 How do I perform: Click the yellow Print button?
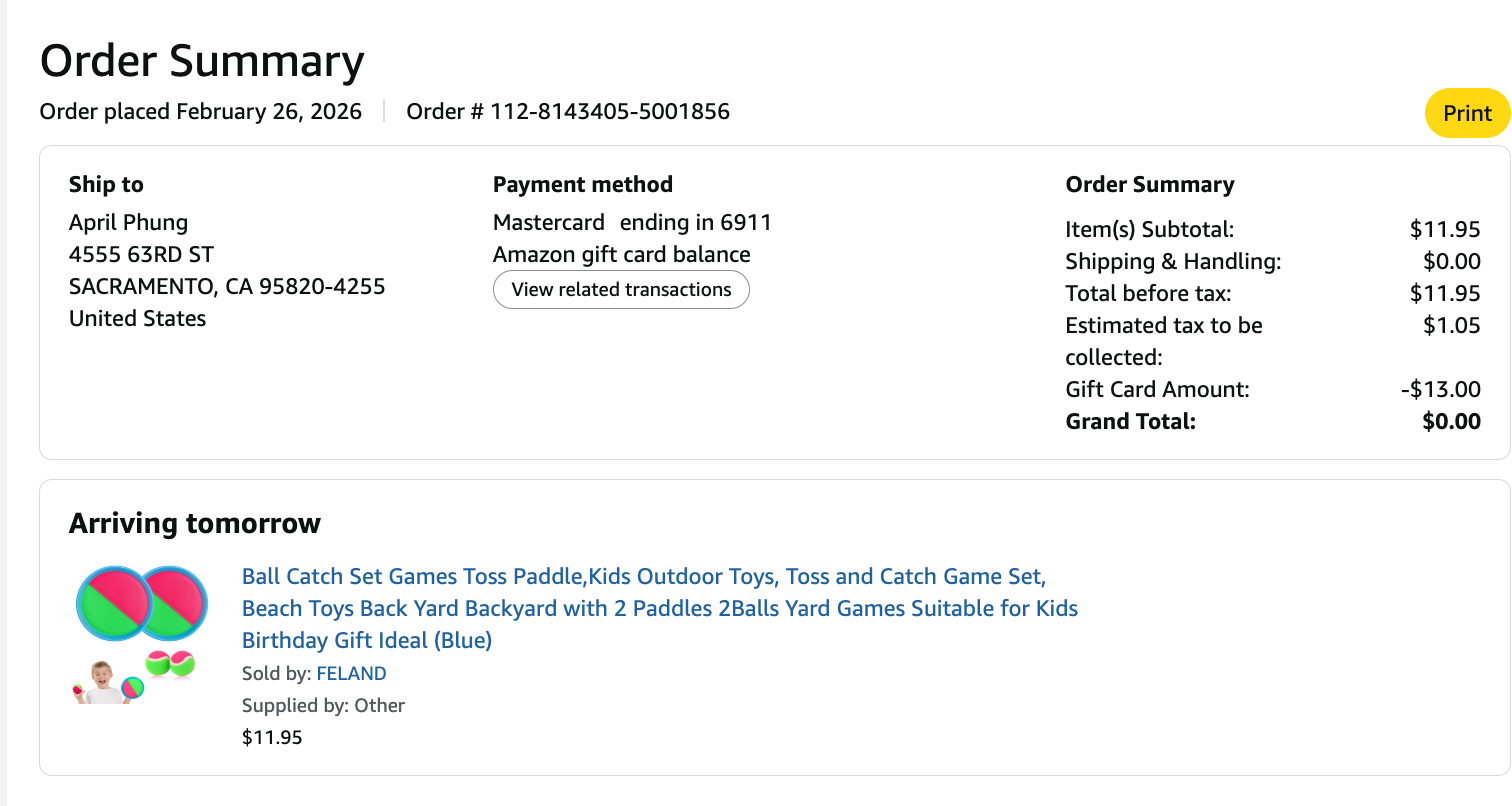[x=1467, y=113]
